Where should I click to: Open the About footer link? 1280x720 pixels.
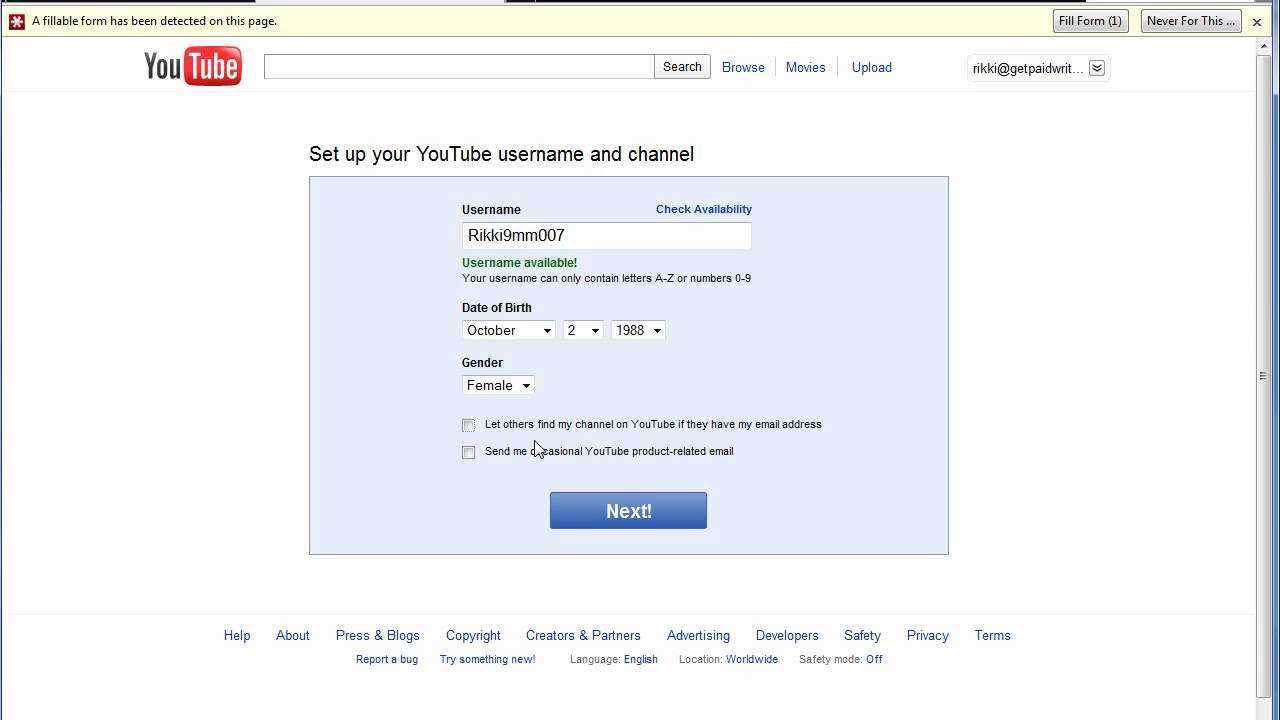click(293, 635)
